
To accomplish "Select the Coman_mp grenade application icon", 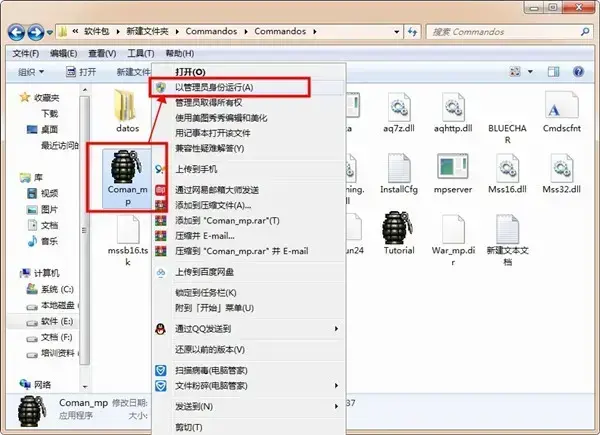I will point(126,167).
